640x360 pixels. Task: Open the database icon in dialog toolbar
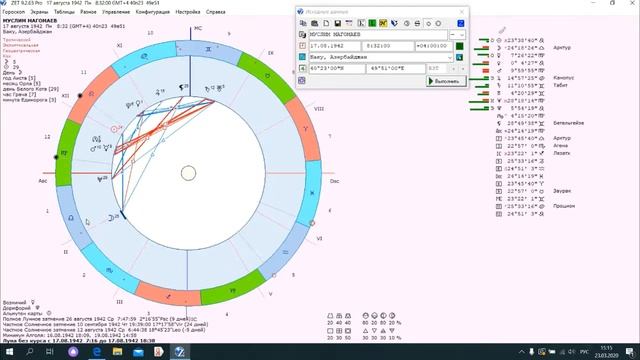pos(315,24)
